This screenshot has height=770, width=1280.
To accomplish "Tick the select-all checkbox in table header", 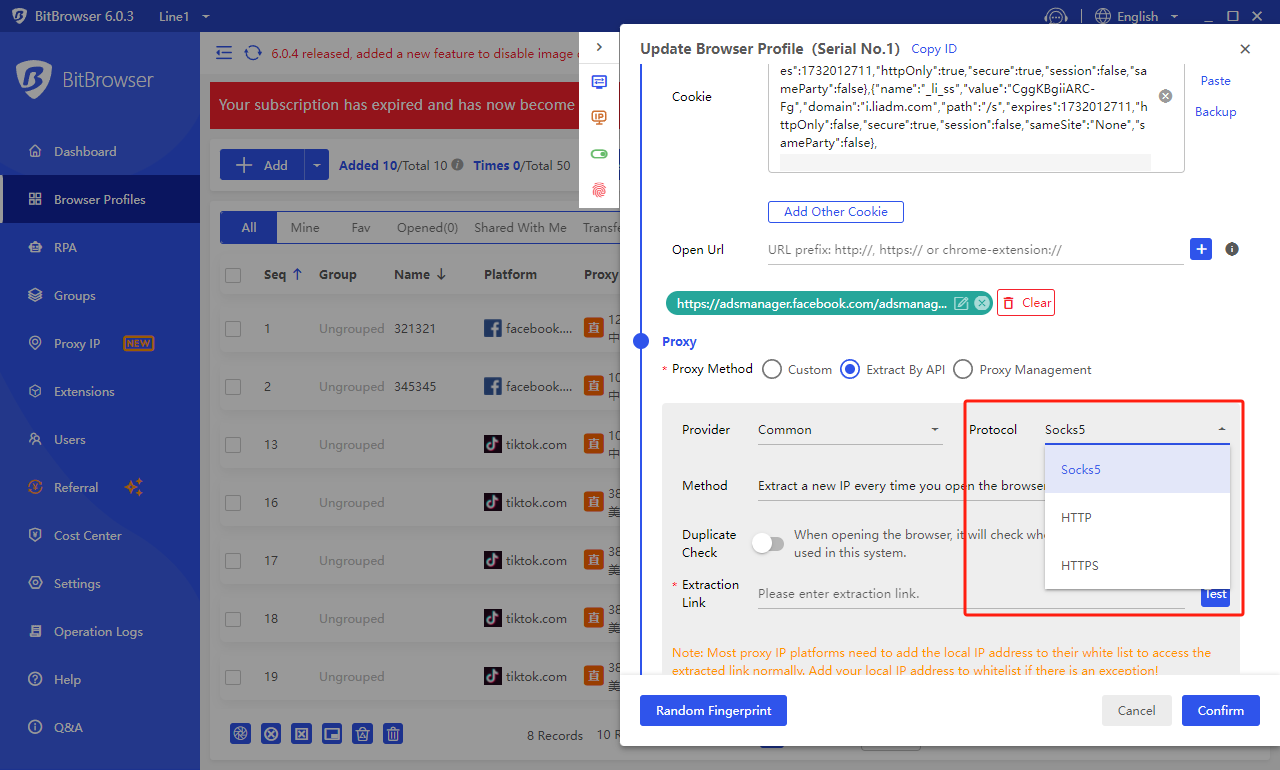I will tap(233, 275).
